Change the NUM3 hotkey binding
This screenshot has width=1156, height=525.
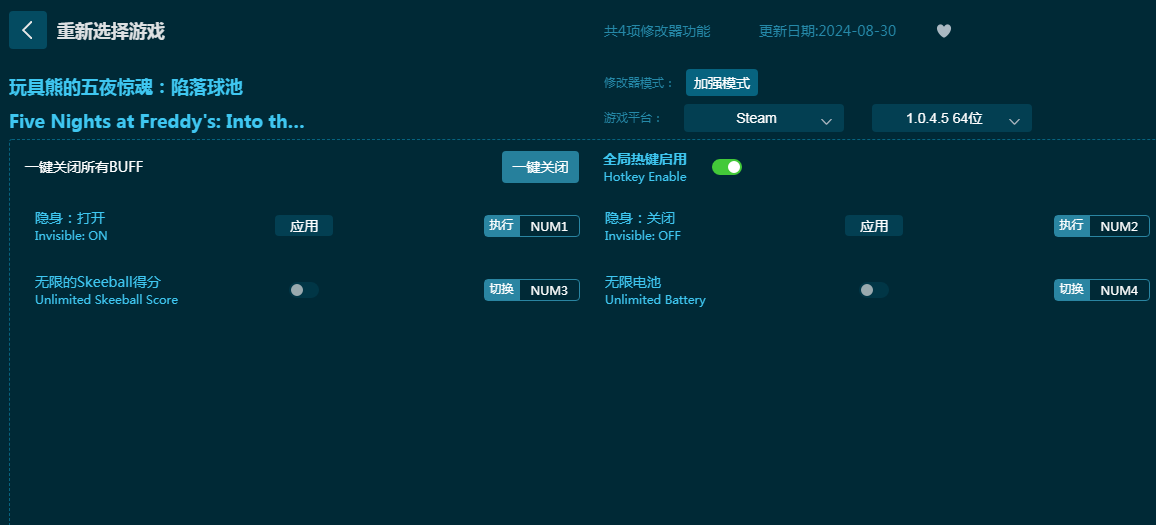(x=549, y=290)
